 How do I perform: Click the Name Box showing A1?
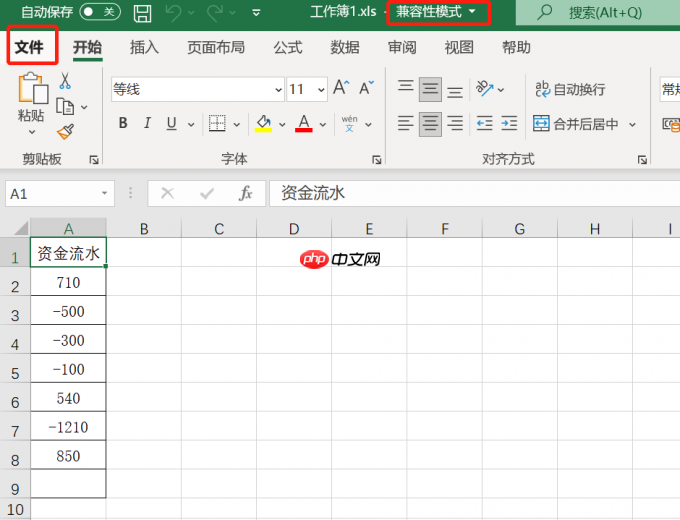coord(60,193)
